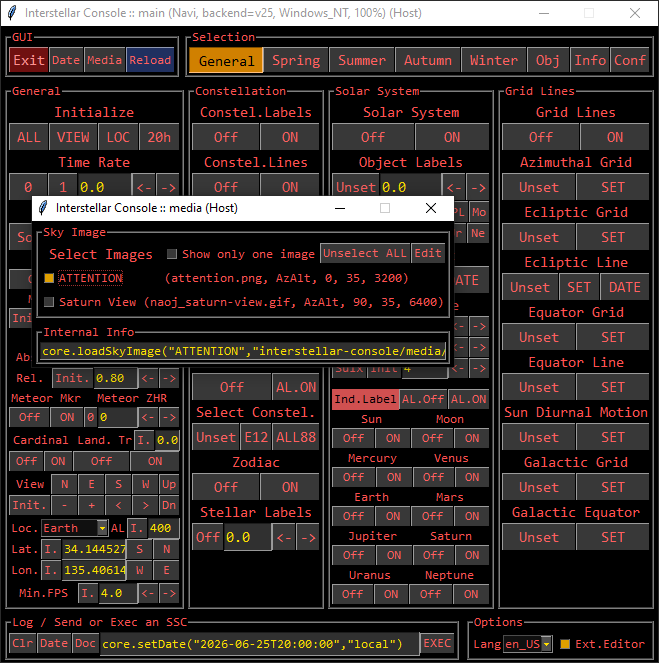Click the 20h initialize button
The image size is (659, 663).
click(x=159, y=137)
